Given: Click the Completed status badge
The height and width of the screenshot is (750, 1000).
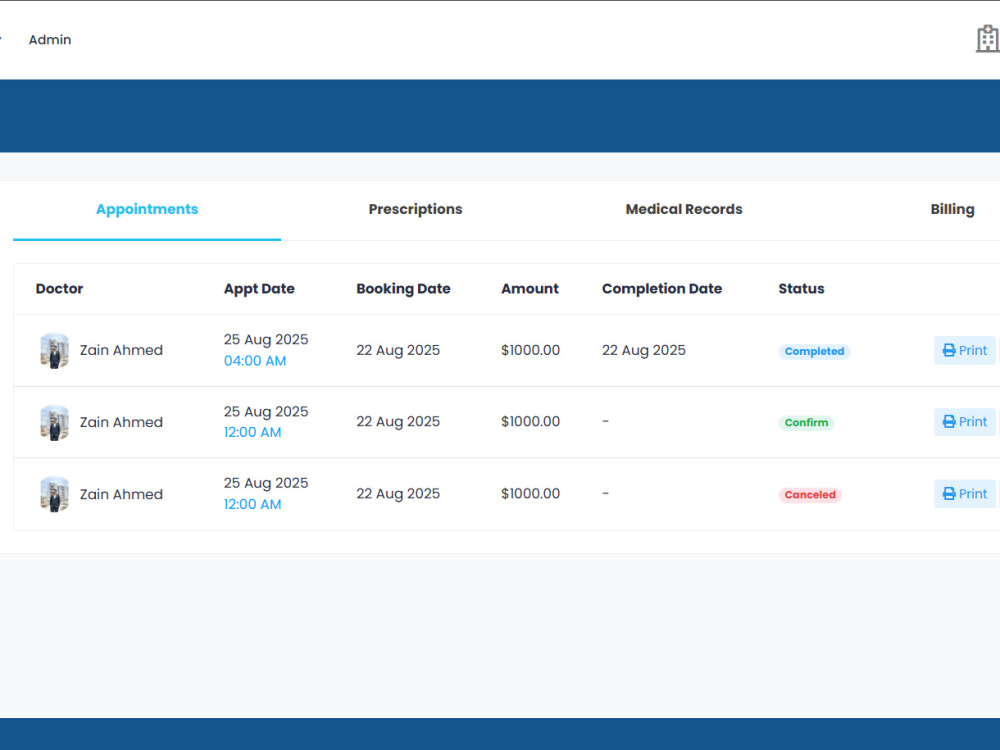Looking at the screenshot, I should (x=814, y=351).
